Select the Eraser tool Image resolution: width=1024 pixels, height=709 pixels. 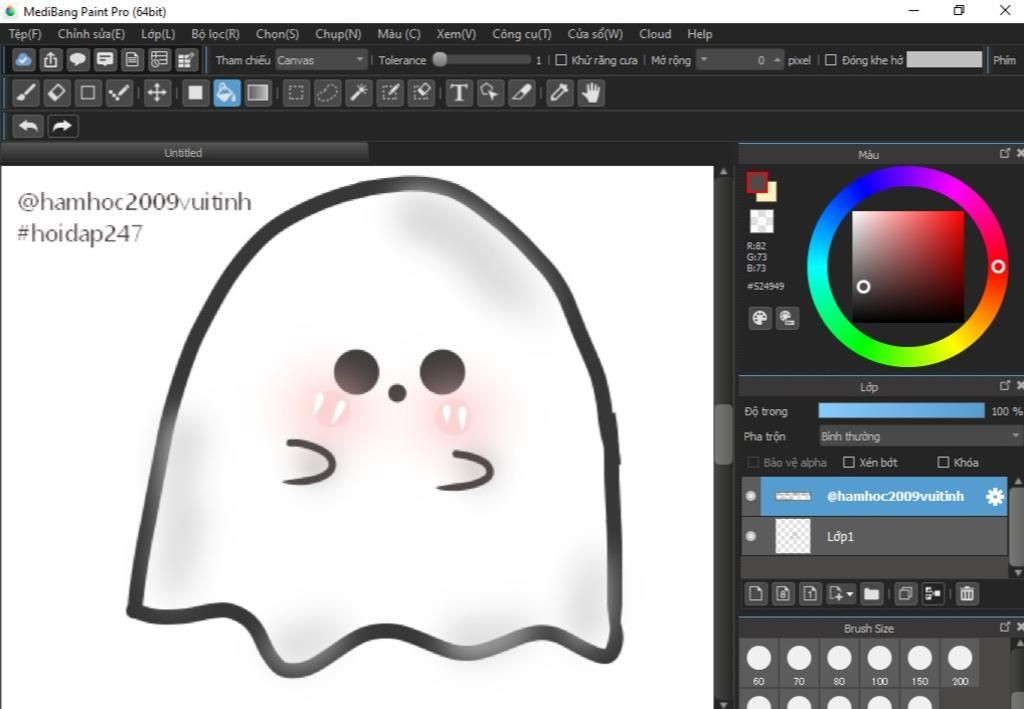(57, 93)
